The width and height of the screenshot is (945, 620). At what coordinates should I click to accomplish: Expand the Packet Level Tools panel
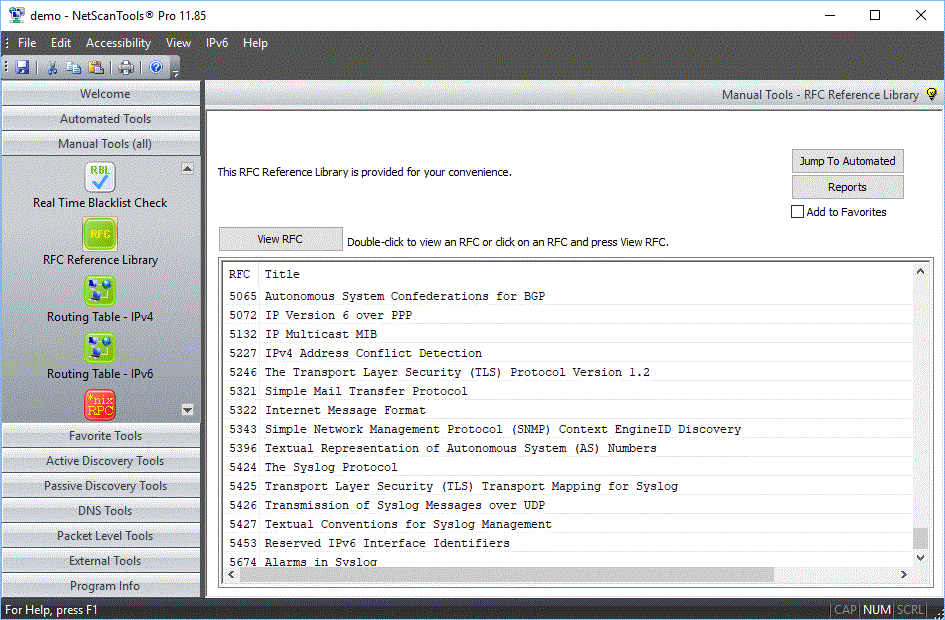101,536
